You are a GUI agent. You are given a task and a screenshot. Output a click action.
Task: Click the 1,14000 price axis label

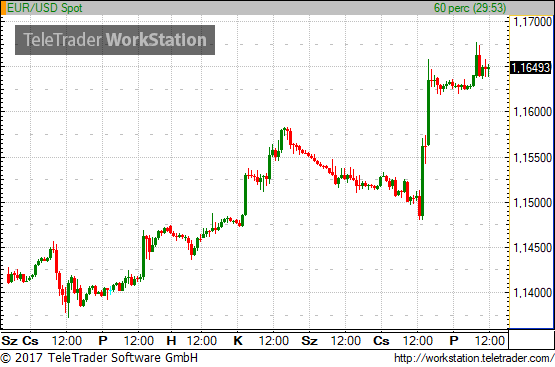[532, 293]
